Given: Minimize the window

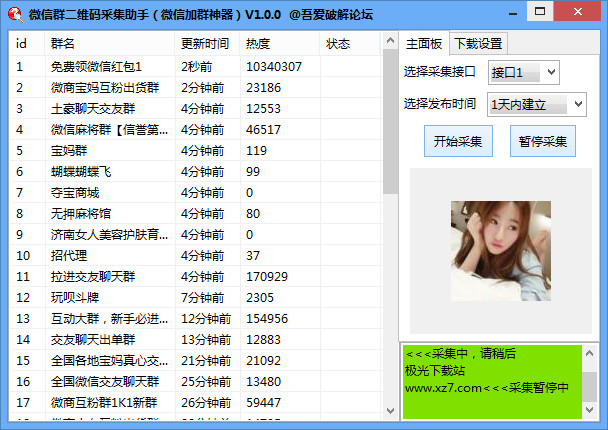Looking at the screenshot, I should pyautogui.click(x=513, y=14).
